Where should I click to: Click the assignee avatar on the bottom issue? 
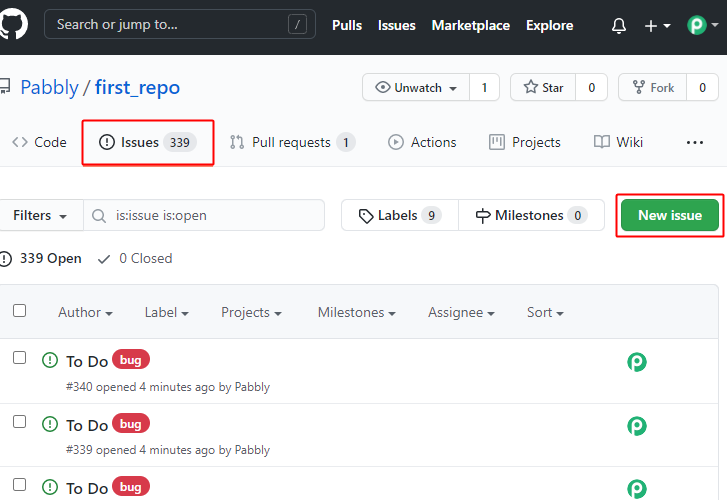637,489
